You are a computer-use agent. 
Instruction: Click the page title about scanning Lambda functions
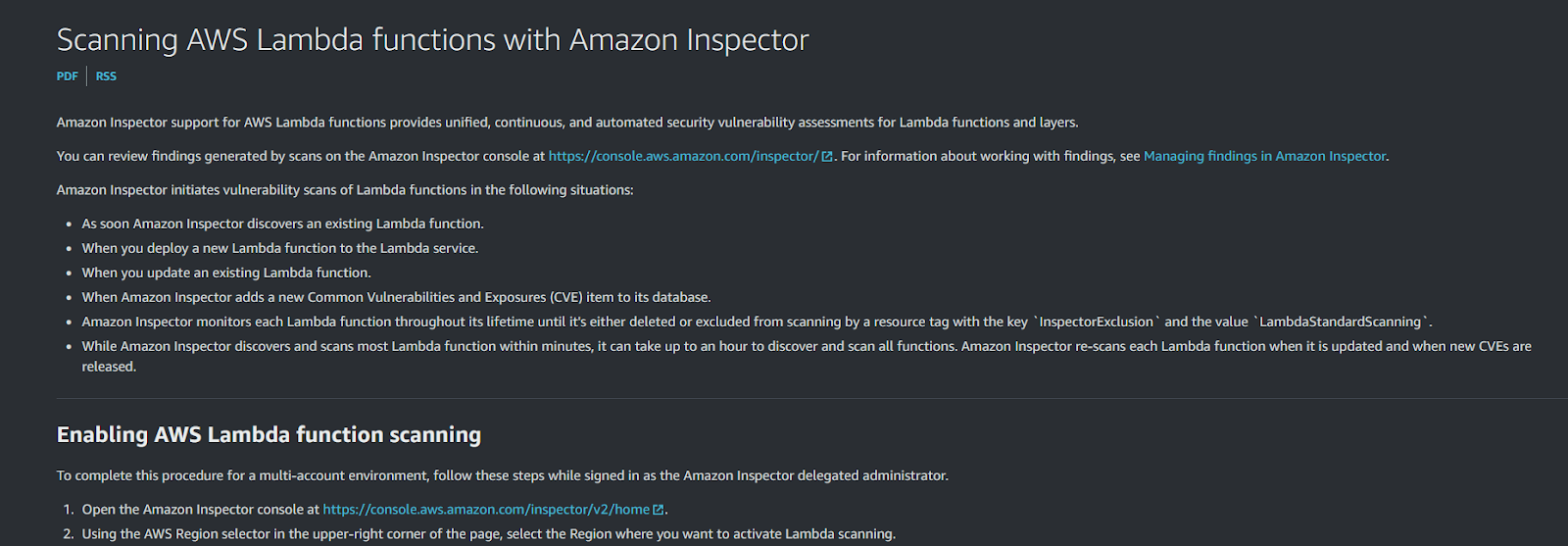click(x=432, y=40)
